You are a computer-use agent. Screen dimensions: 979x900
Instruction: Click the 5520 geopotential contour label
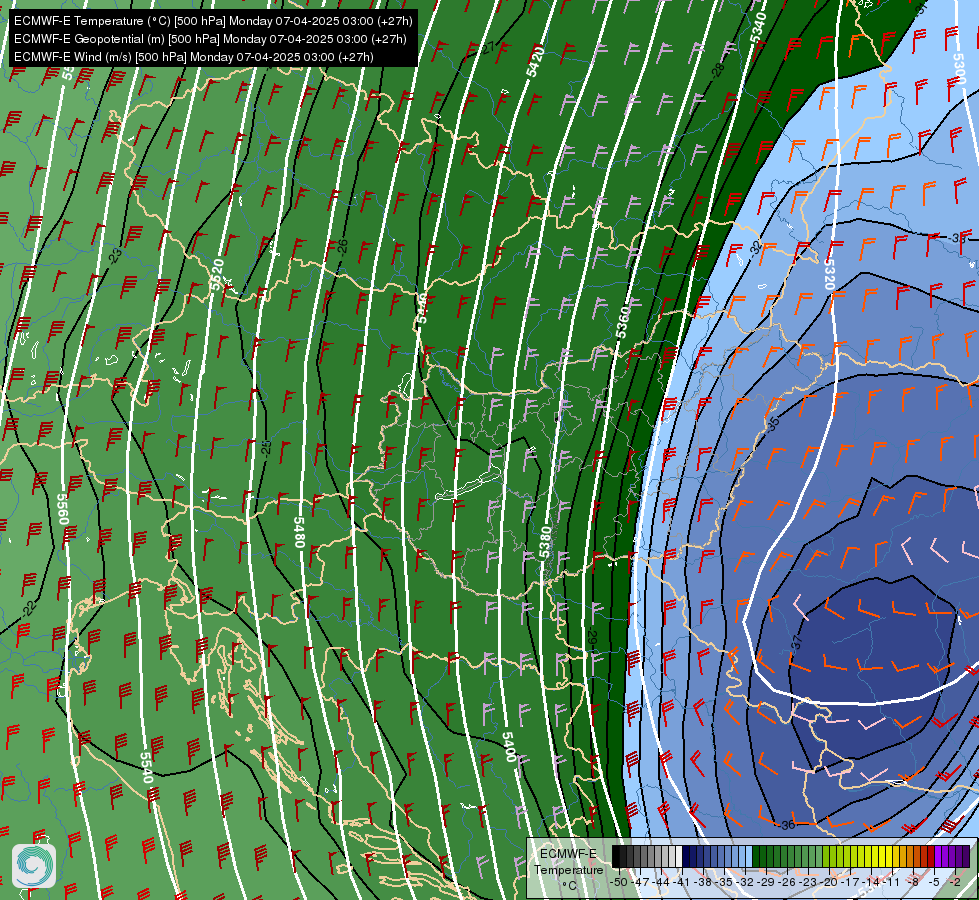(x=217, y=275)
